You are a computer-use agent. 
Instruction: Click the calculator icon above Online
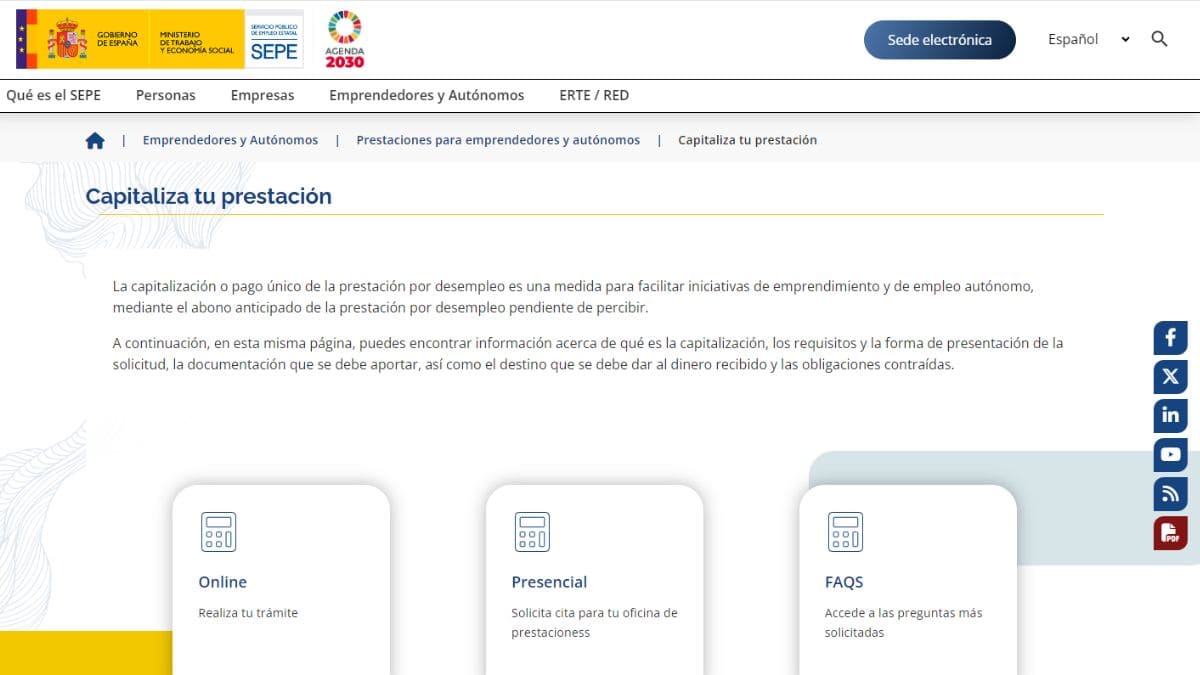[x=218, y=532]
